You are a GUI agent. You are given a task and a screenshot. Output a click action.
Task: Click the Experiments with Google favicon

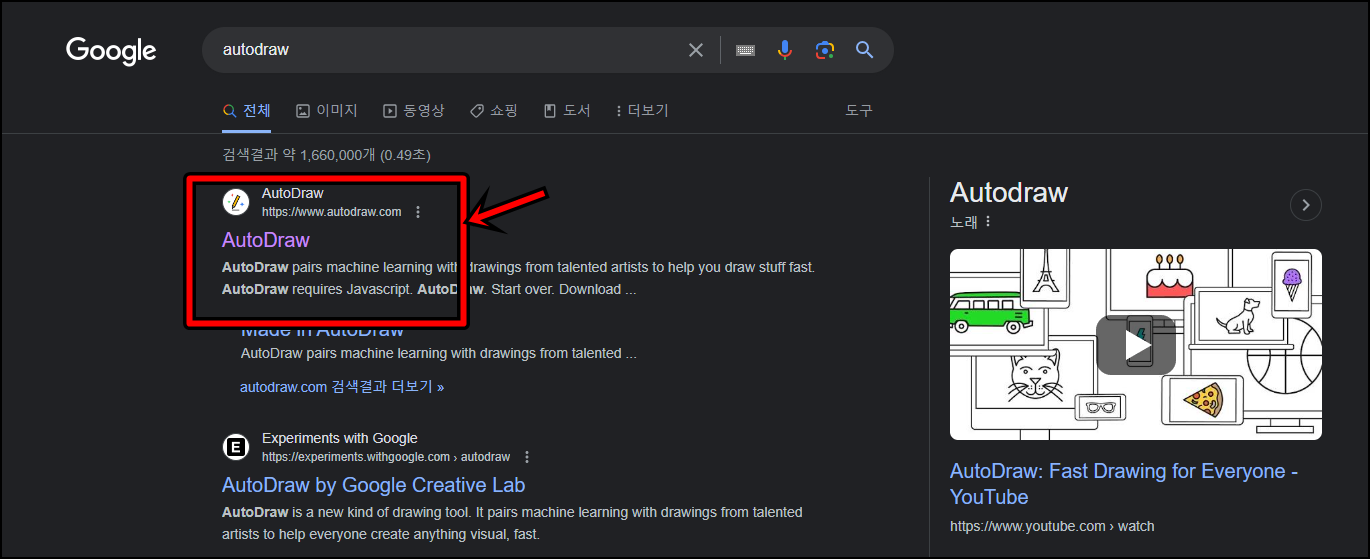click(x=236, y=447)
